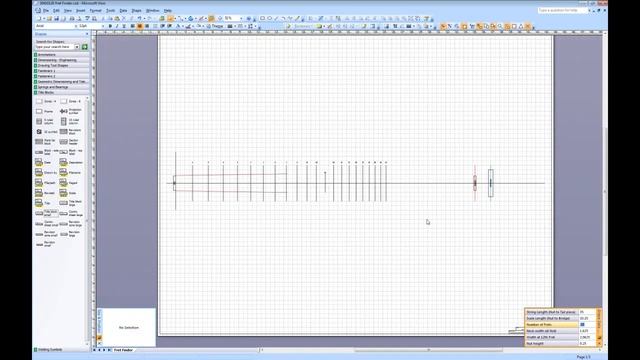
Task: Select the Rectangle drawing tool
Action: 262,18
